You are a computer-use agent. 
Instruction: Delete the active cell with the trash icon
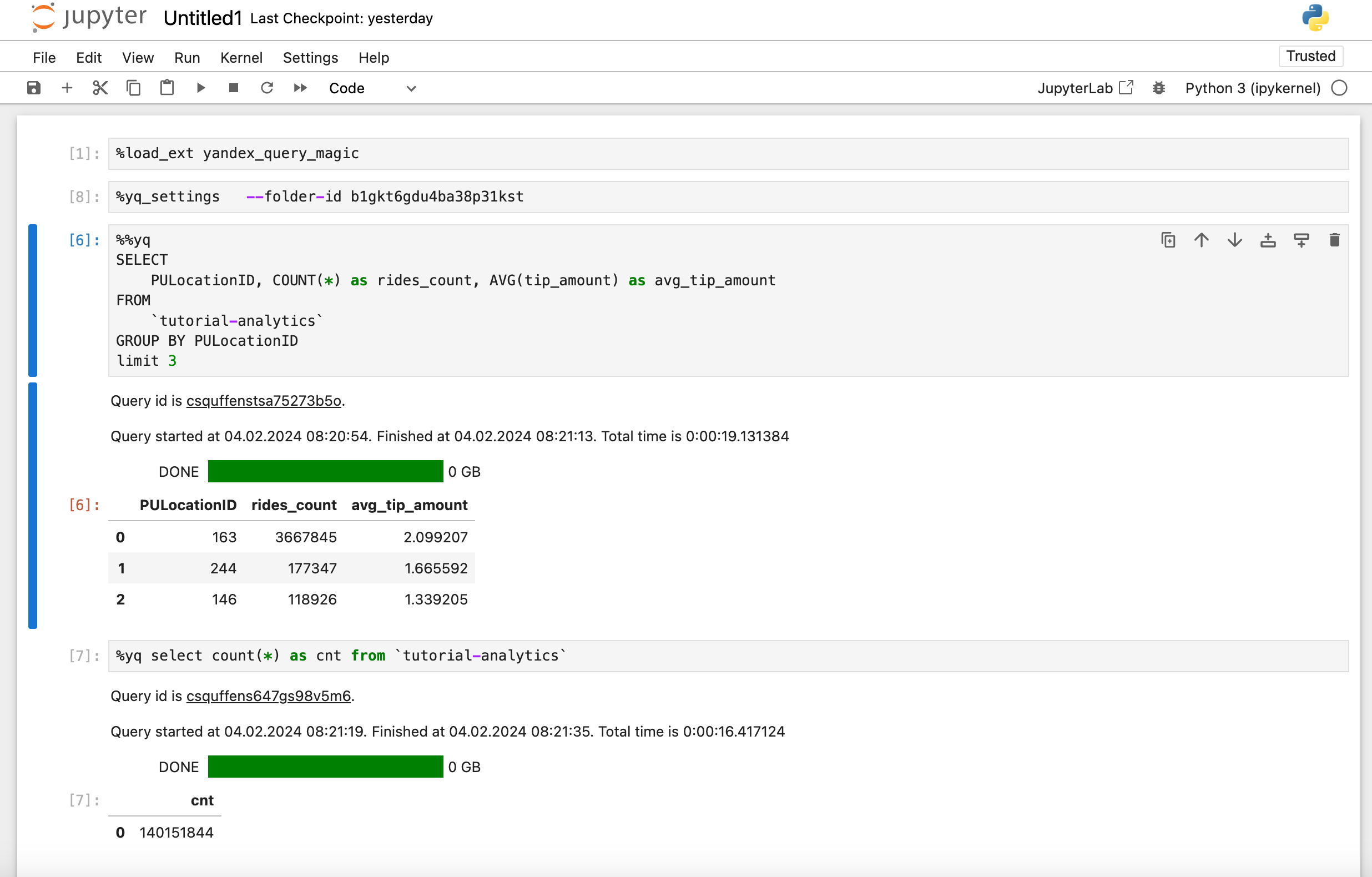coord(1334,240)
